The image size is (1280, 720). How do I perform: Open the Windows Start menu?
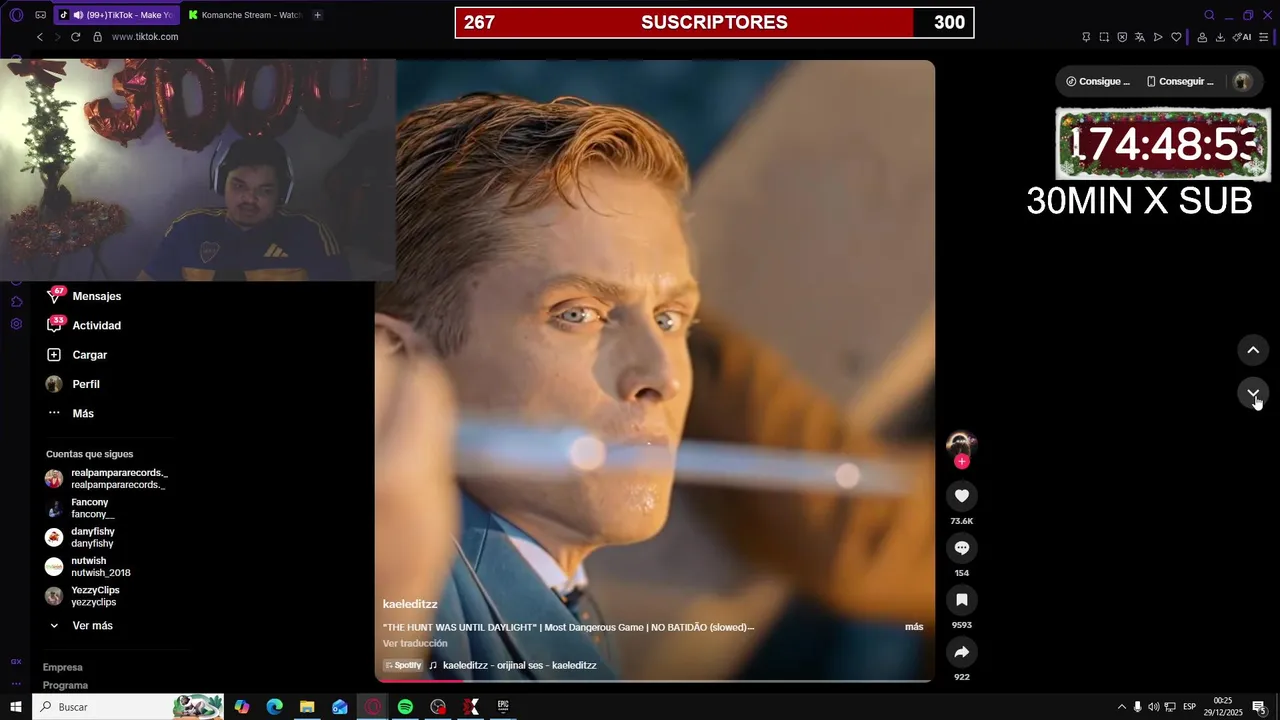click(16, 707)
